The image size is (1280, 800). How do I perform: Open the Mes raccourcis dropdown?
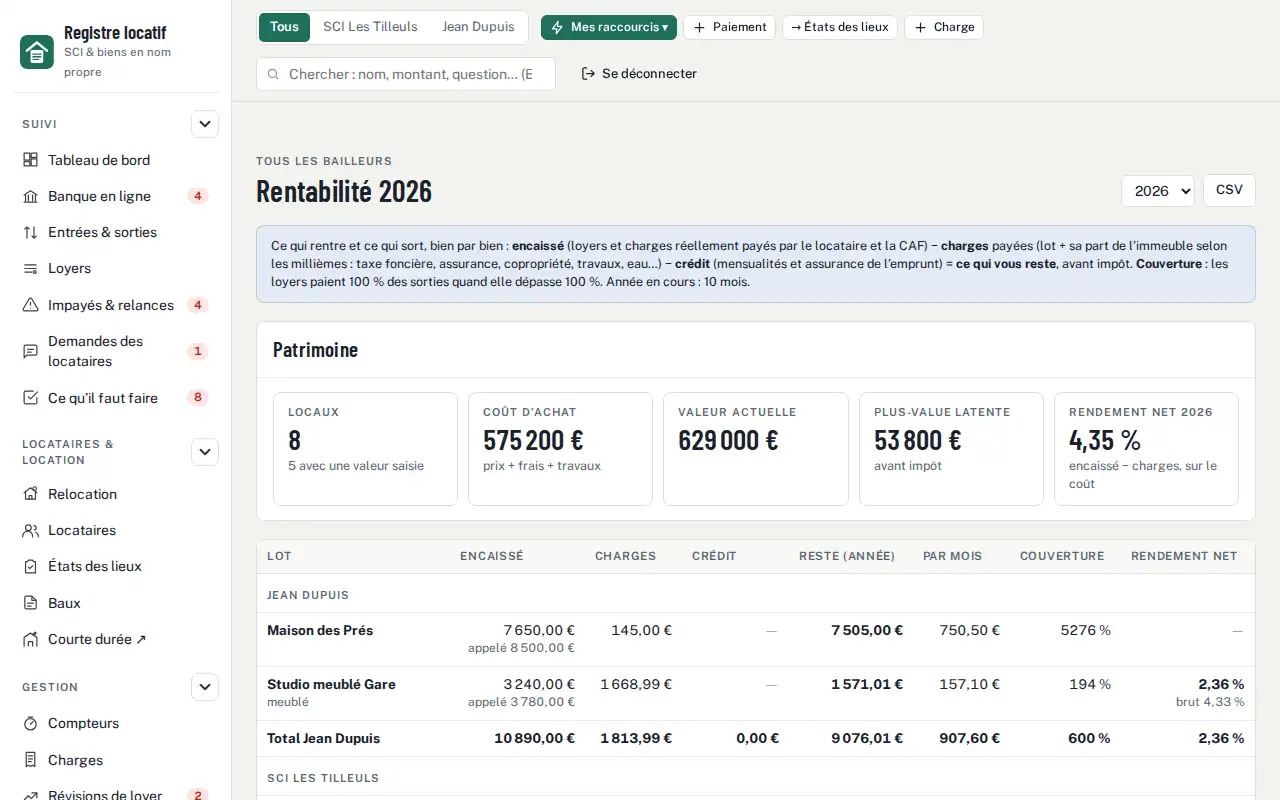pos(609,27)
